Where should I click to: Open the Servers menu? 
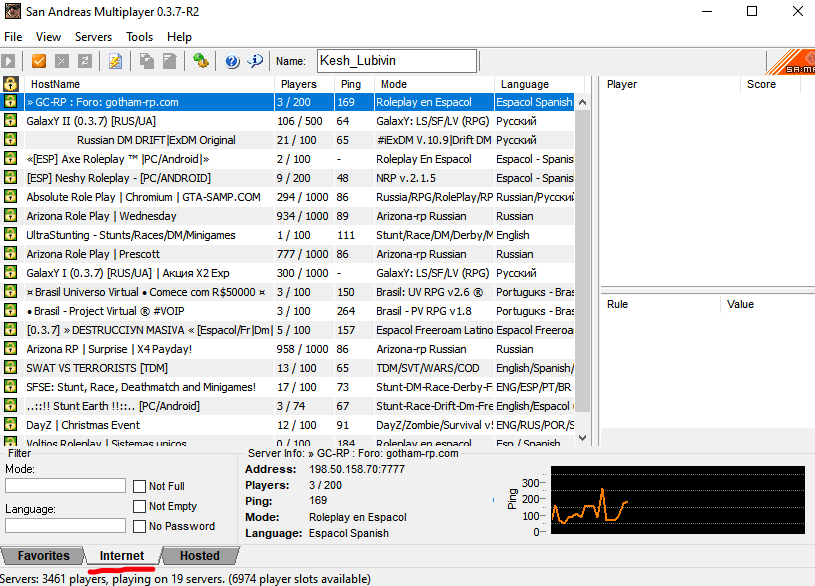coord(93,37)
